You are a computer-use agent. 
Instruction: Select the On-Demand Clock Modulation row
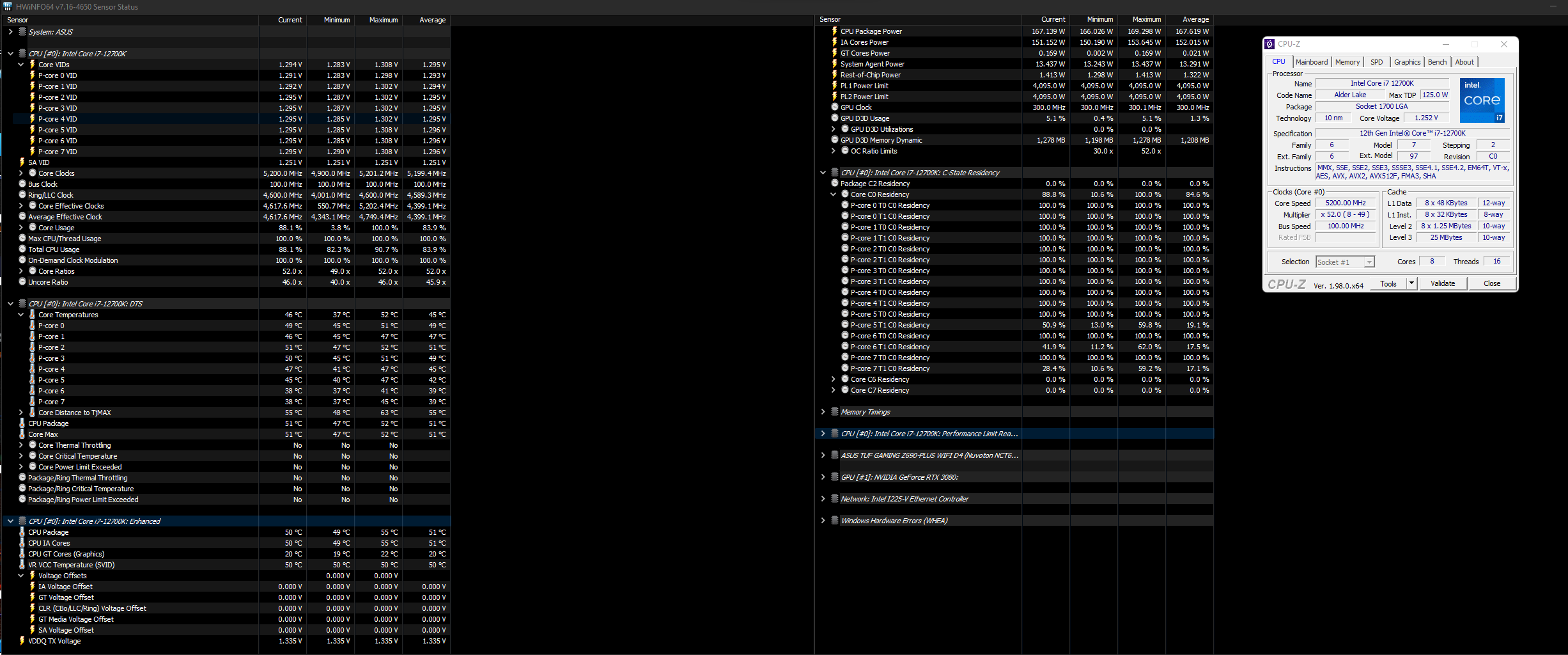[x=227, y=260]
